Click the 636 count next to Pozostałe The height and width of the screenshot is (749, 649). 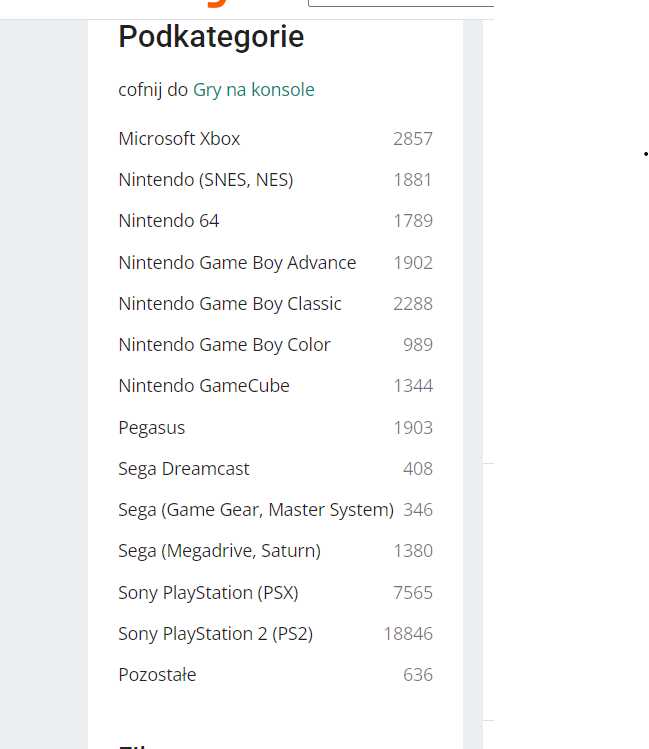(418, 675)
